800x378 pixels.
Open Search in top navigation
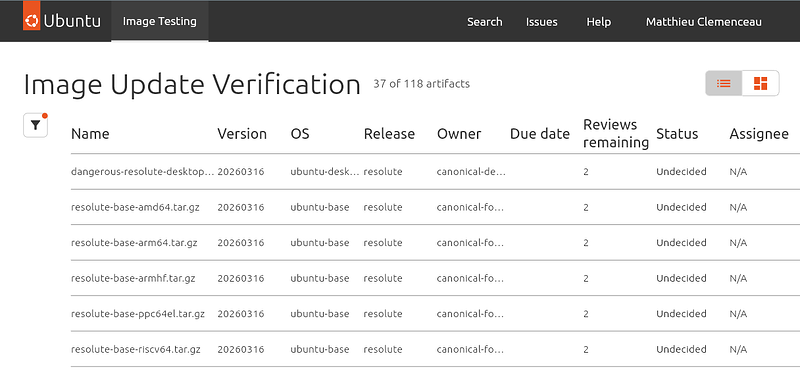tap(485, 22)
